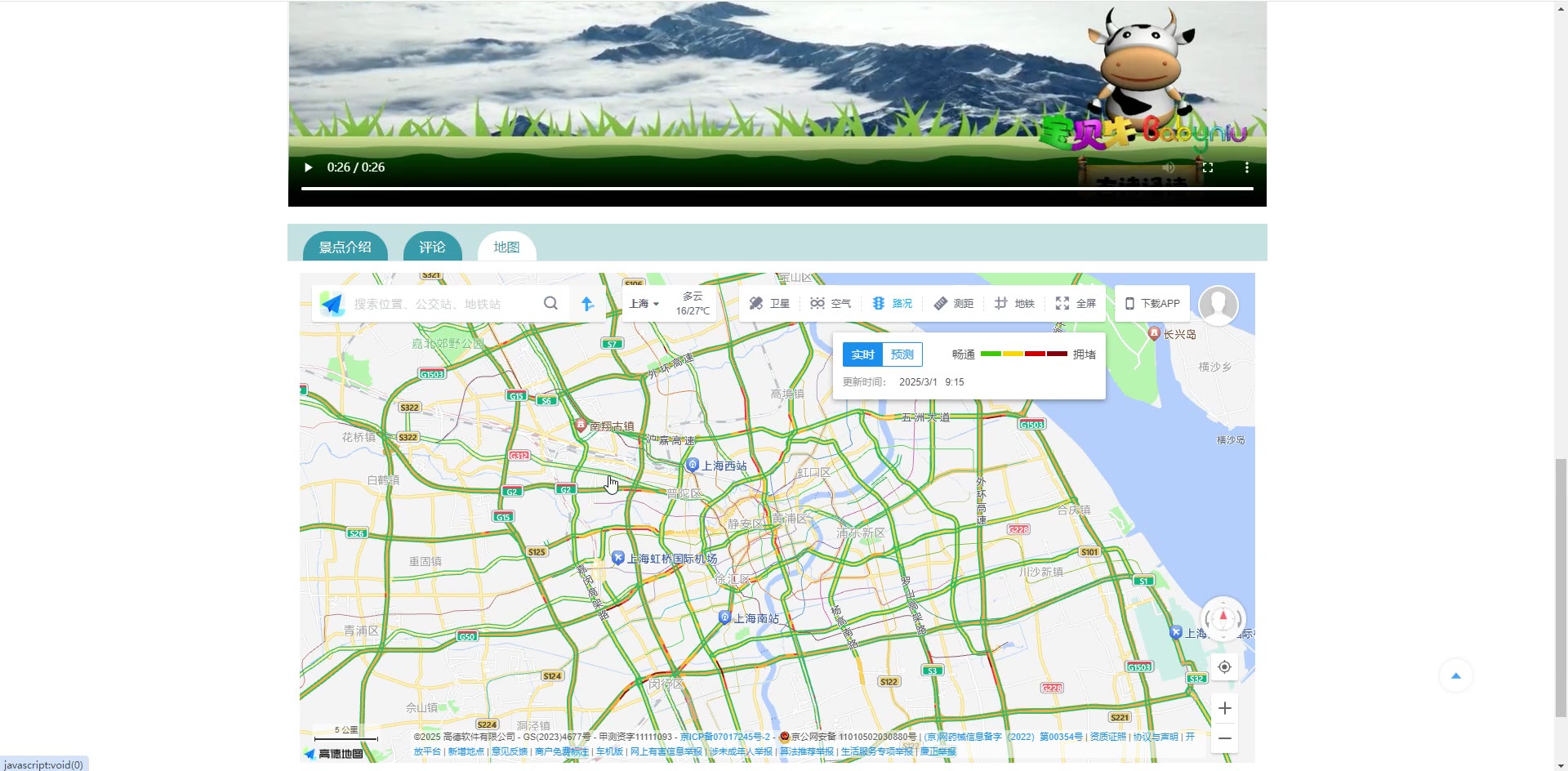Open the 资质证照 link
The width and height of the screenshot is (1568, 771).
[x=1107, y=737]
